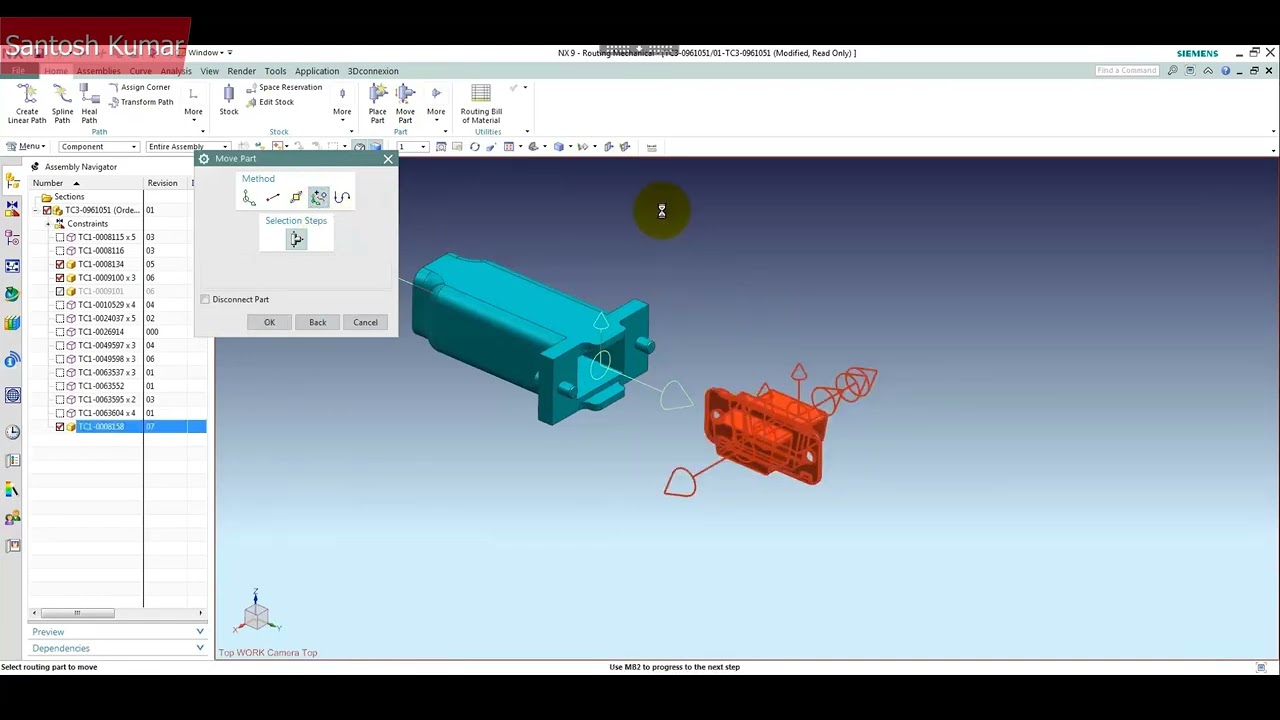Open the Stock tool
1280x720 pixels.
coord(229,100)
